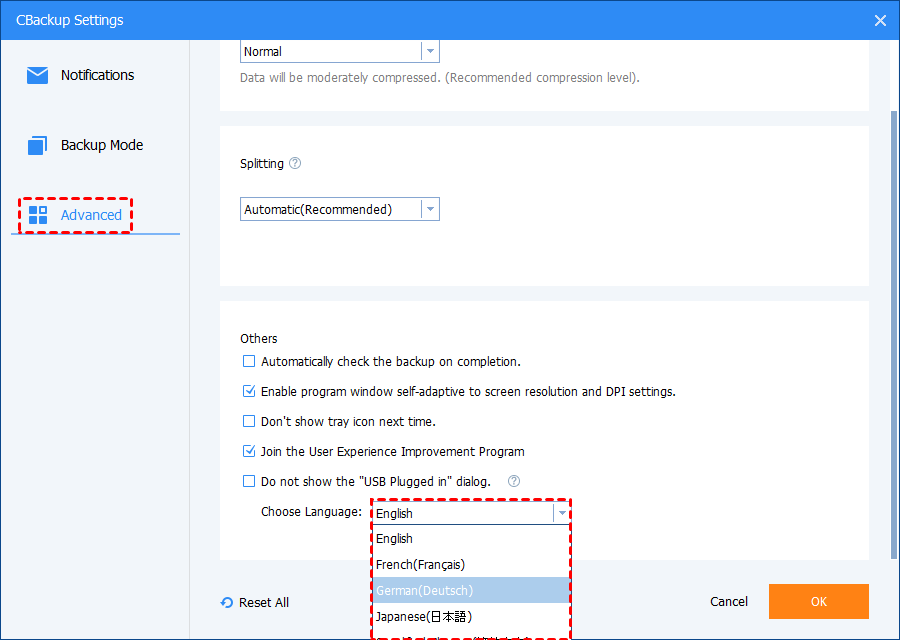Open the Normal compression level dropdown
This screenshot has width=900, height=640.
pos(430,52)
